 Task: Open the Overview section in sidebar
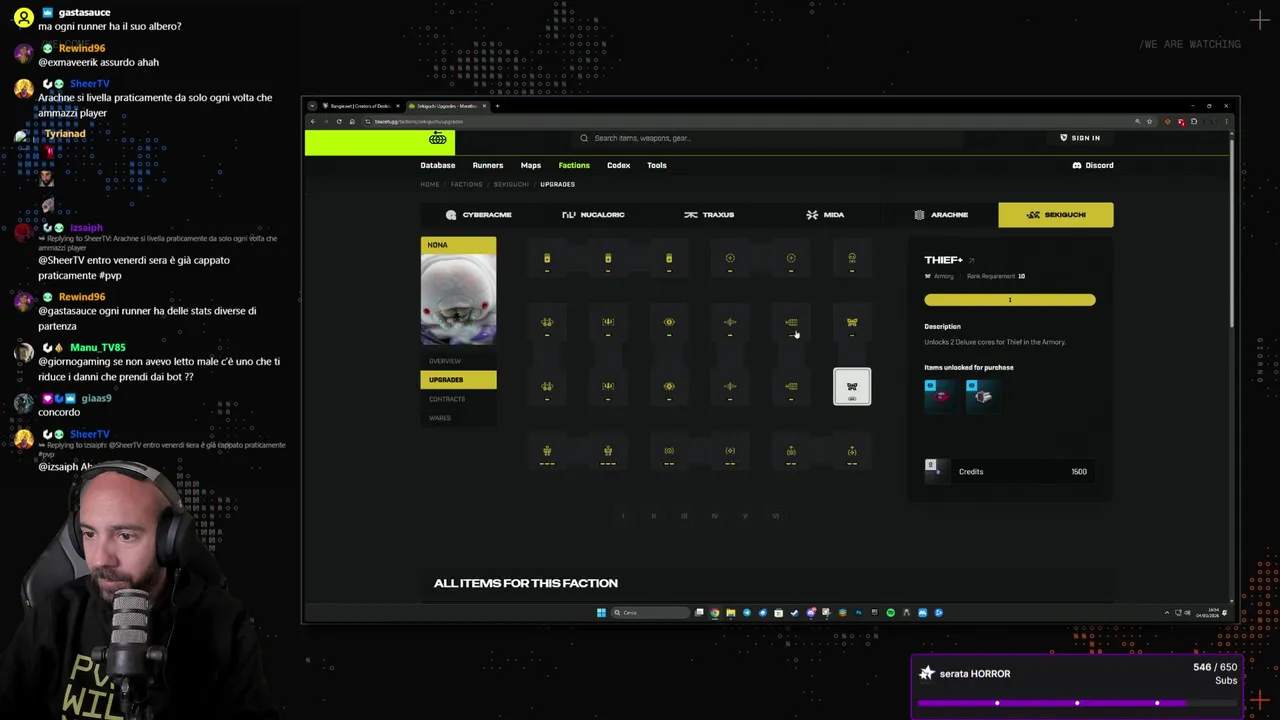[458, 361]
